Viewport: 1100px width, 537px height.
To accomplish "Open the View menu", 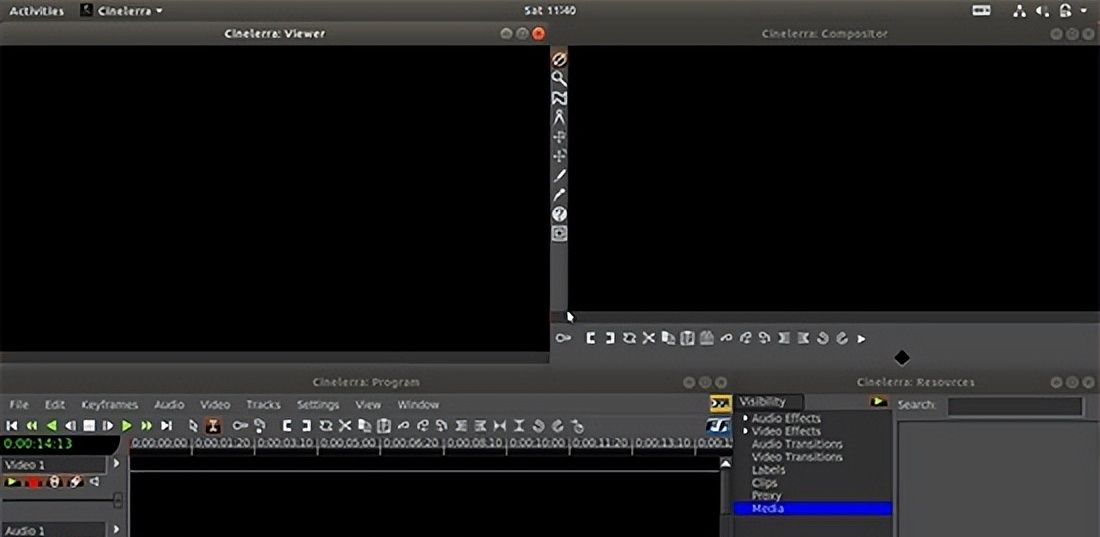I will [368, 404].
